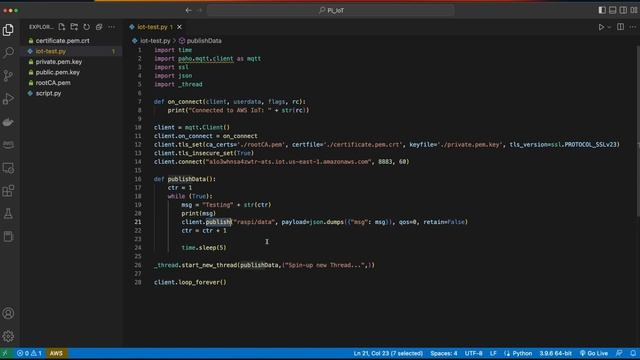Viewport: 640px width, 360px height.
Task: Click 'client = mqtt.Client()' on line 10
Action: pos(192,127)
